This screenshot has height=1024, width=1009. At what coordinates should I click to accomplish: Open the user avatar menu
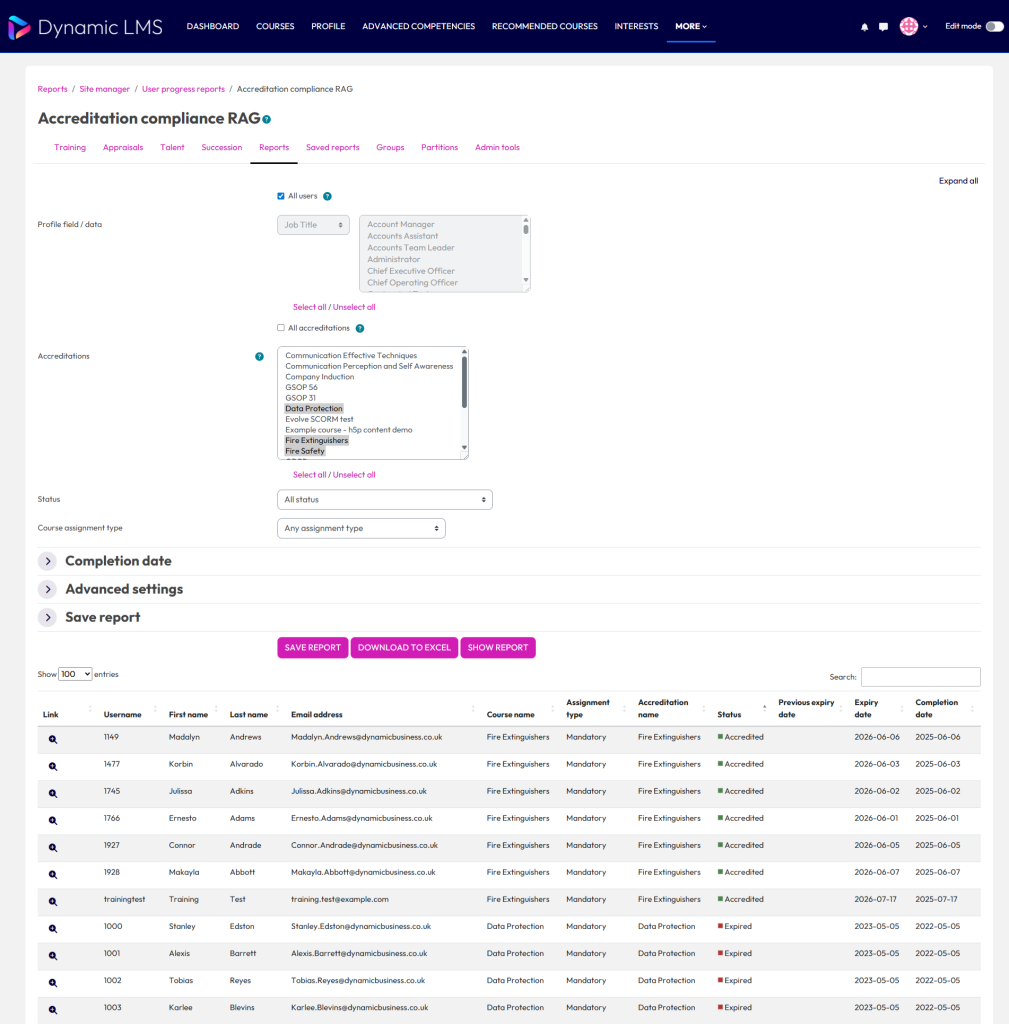tap(908, 26)
